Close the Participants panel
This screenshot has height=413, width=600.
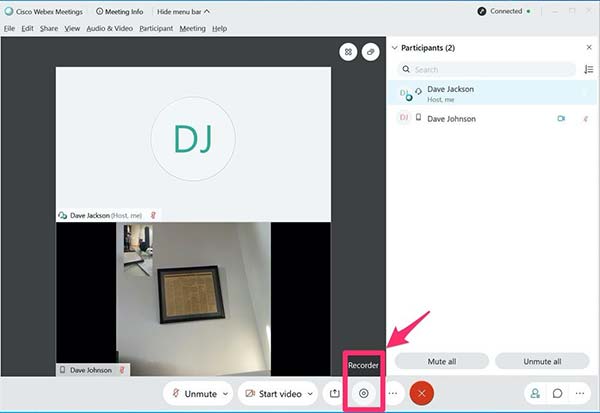click(x=589, y=47)
